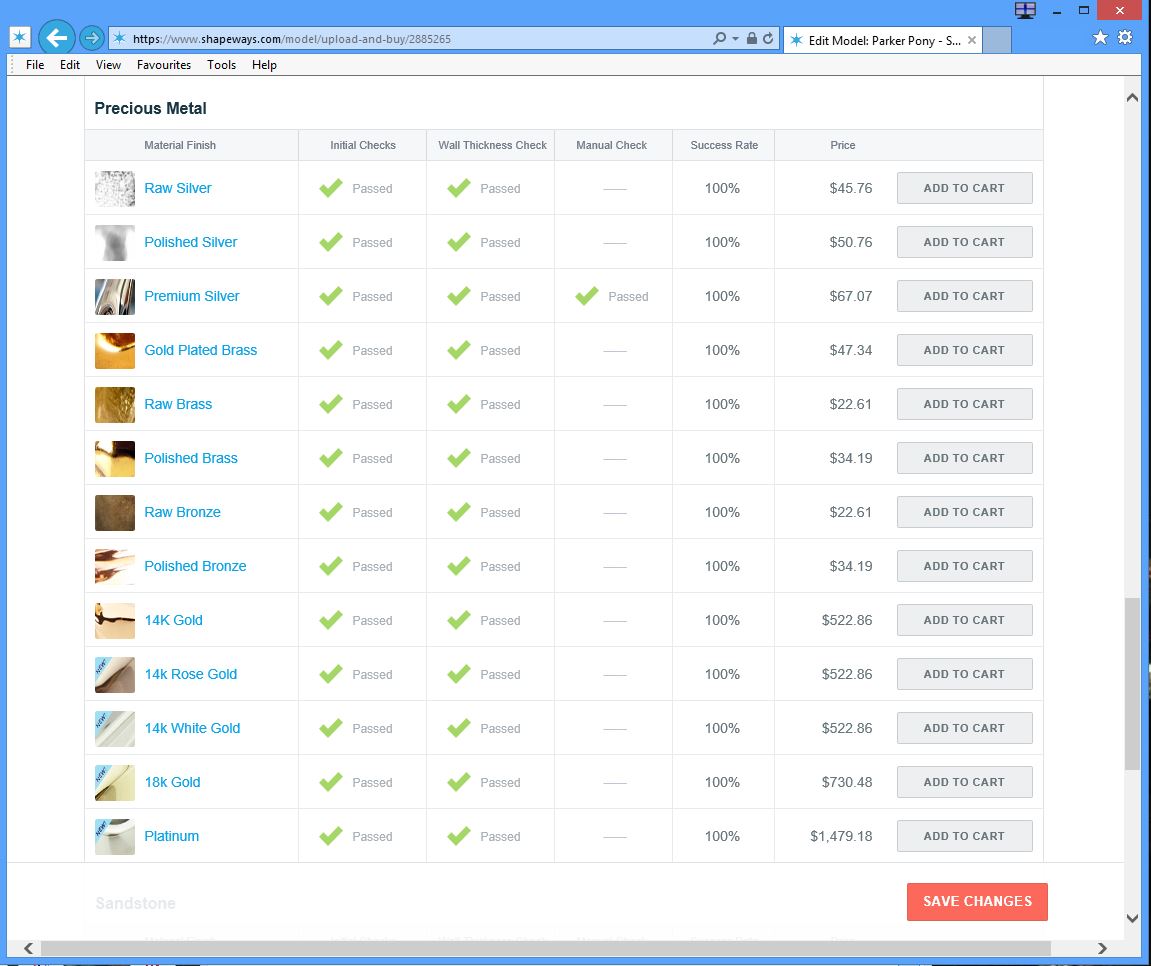Open the Gold Plated Brass link
This screenshot has height=966, width=1151.
(200, 350)
